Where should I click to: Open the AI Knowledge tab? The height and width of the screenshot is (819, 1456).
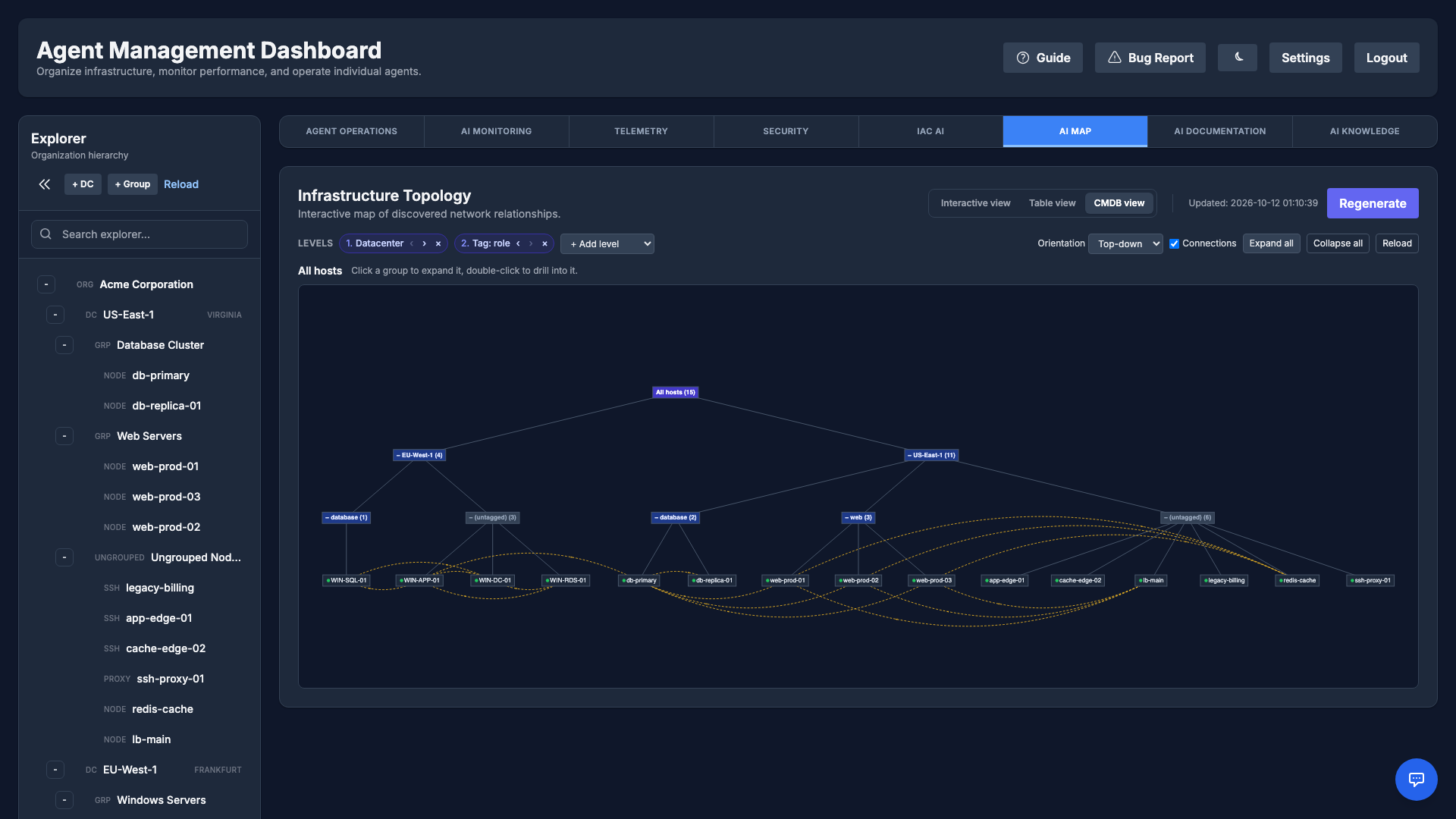[x=1364, y=131]
